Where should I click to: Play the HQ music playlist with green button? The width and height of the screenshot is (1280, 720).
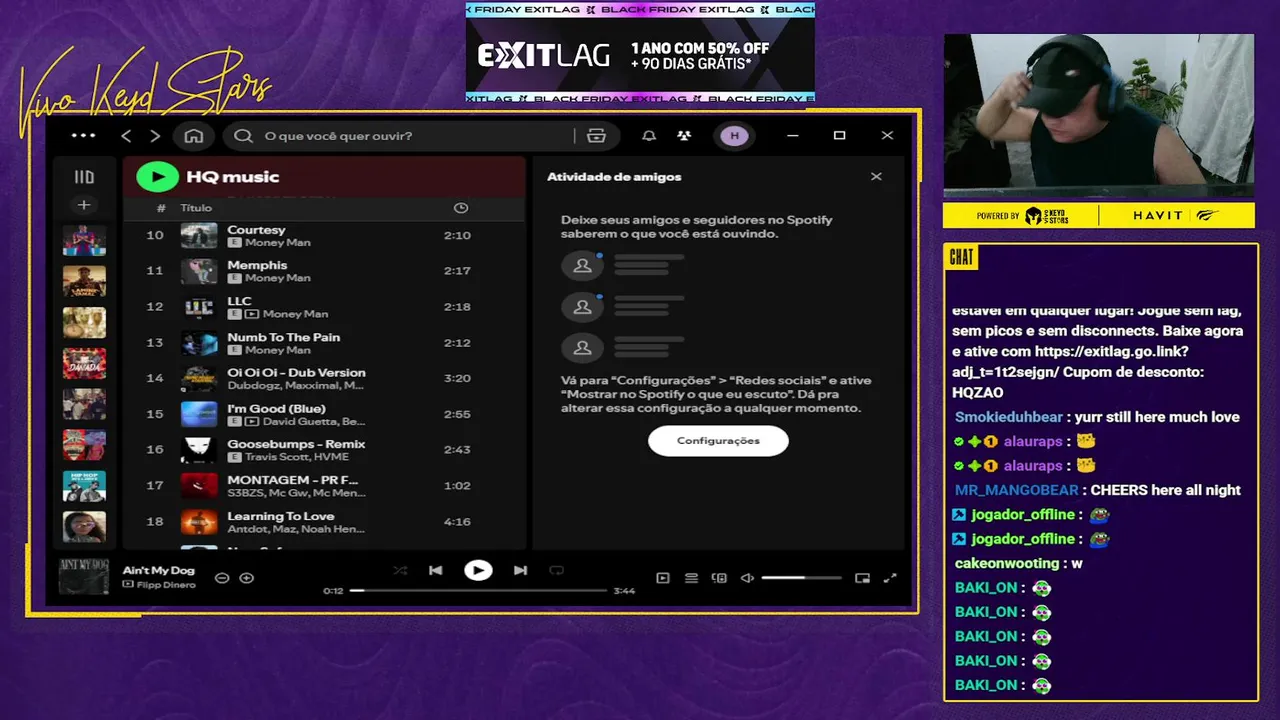pyautogui.click(x=157, y=177)
